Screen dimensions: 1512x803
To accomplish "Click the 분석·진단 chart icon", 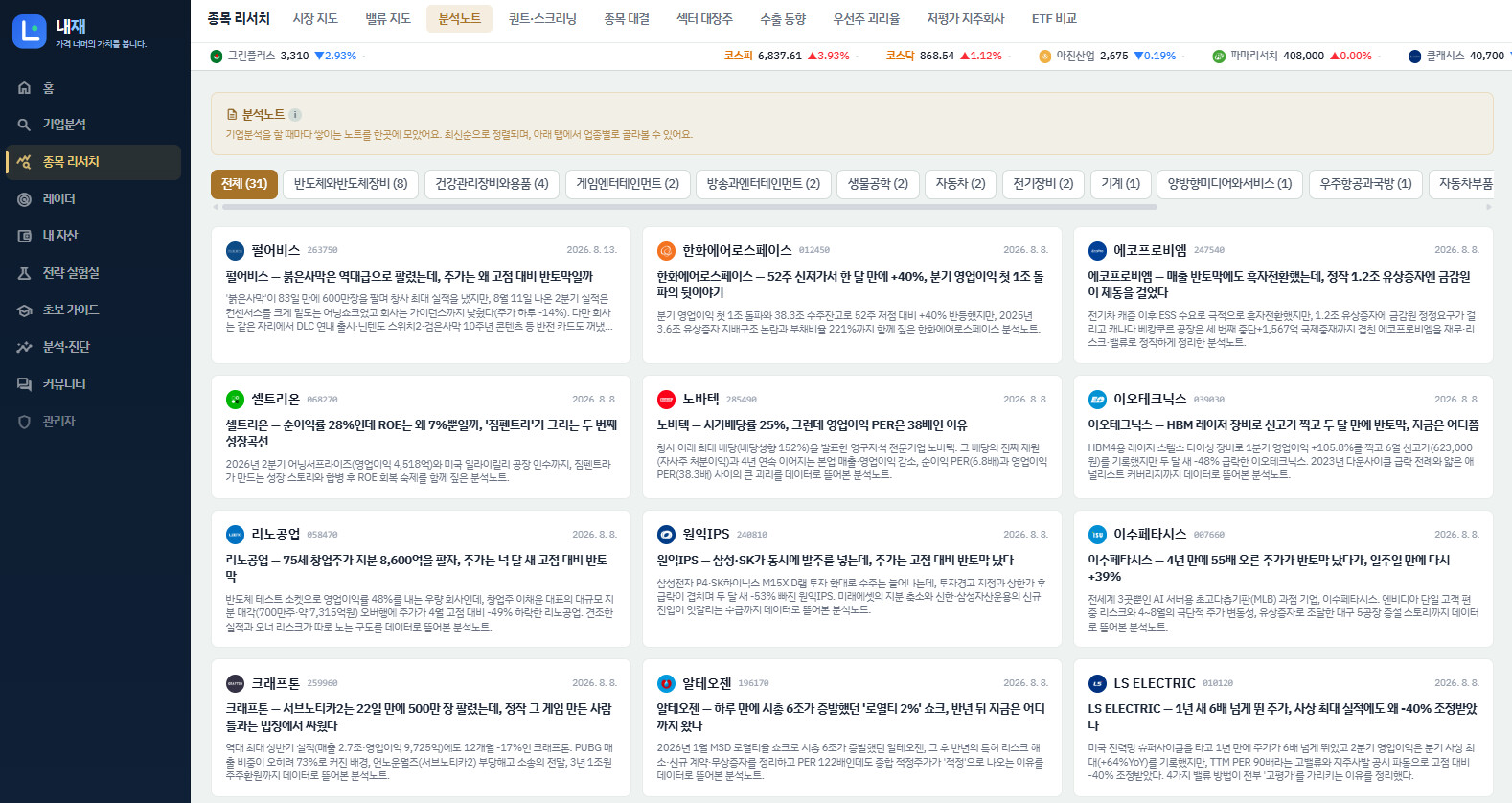I will pos(24,347).
